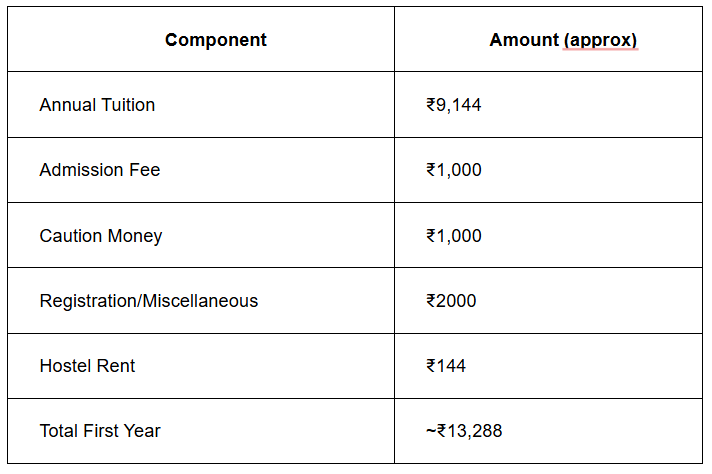Click the ~₹13,288 total amount

pyautogui.click(x=464, y=431)
